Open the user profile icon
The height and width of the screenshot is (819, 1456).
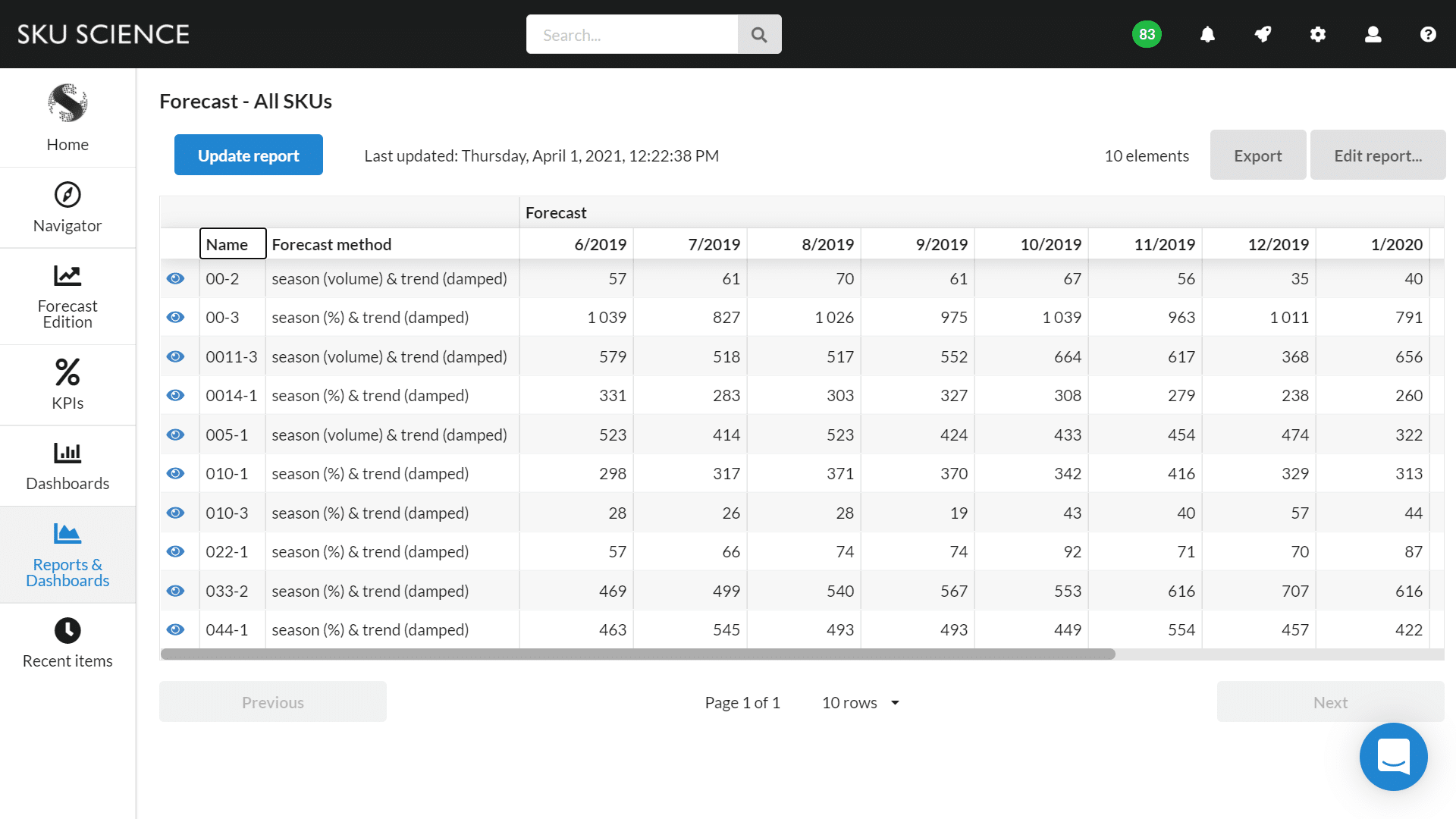[x=1373, y=34]
